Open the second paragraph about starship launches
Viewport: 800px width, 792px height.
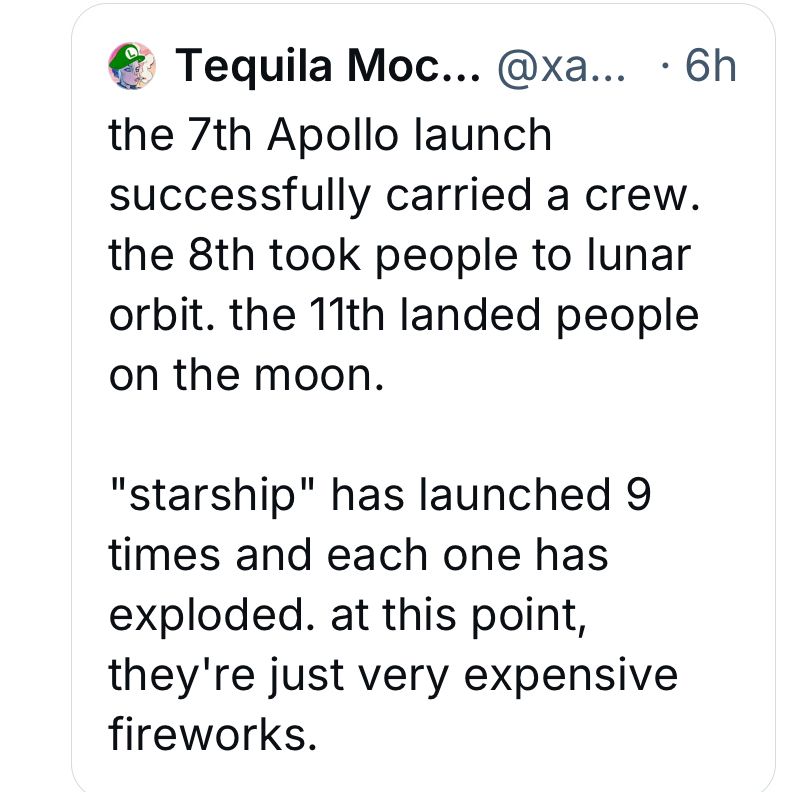click(x=393, y=614)
